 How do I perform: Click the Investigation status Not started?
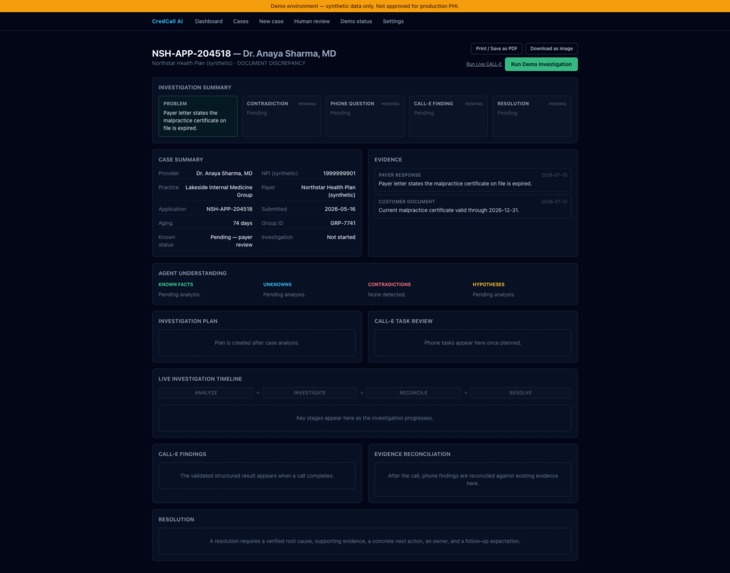click(341, 237)
